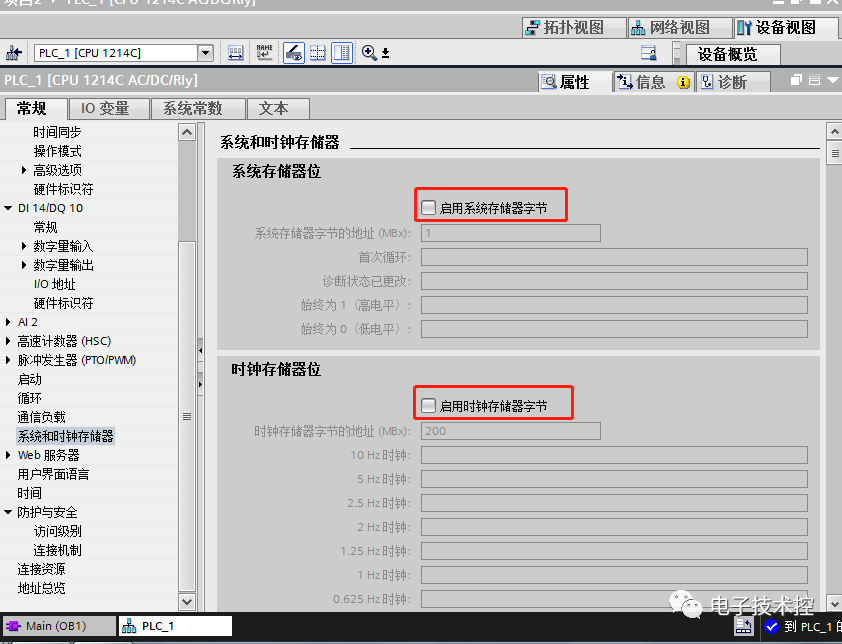Switch to PLC_1 editor in the bottom bar
Viewport: 842px width, 644px height.
pyautogui.click(x=175, y=626)
